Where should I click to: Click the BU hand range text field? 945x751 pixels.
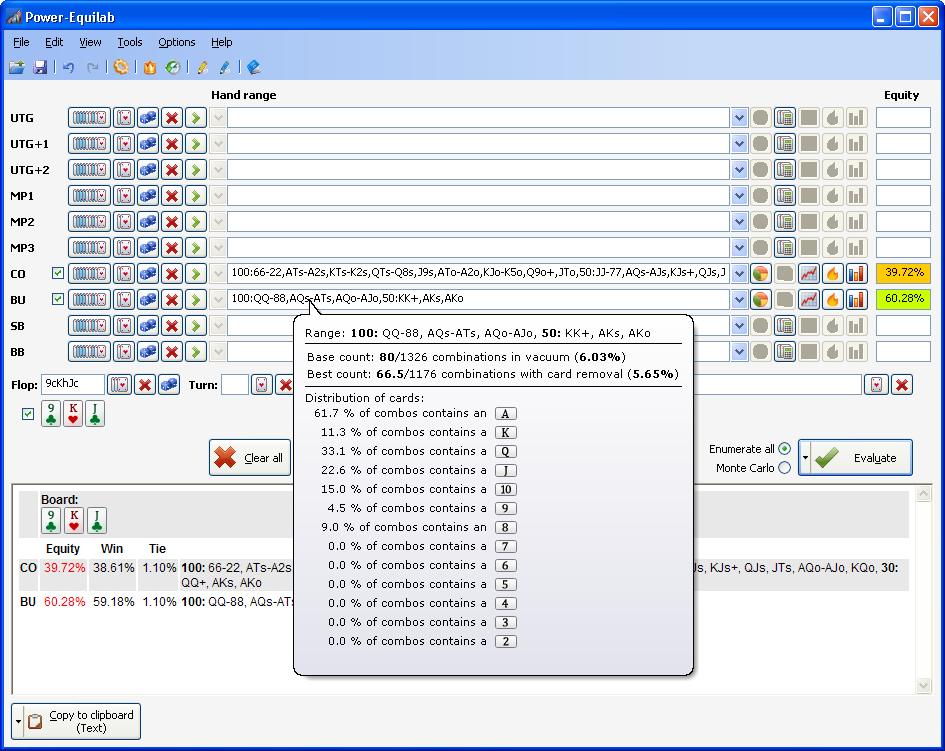479,299
